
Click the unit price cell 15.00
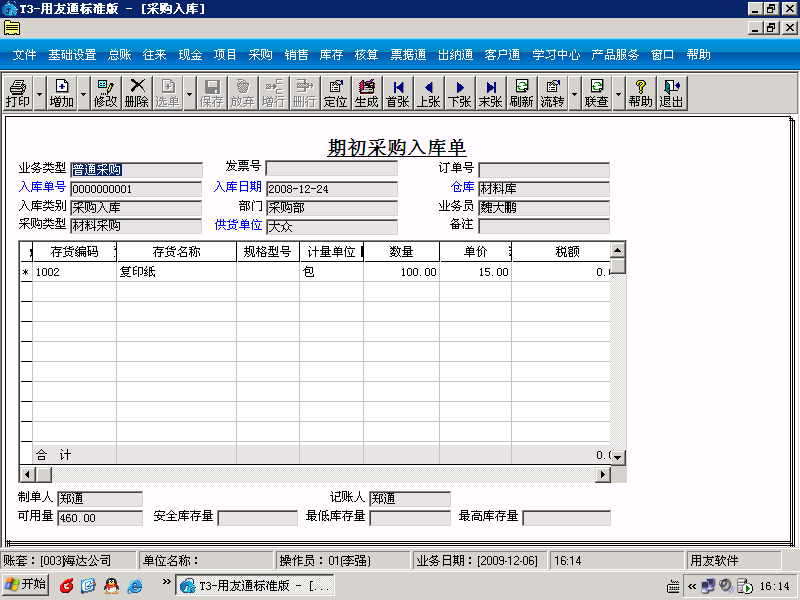(x=476, y=272)
